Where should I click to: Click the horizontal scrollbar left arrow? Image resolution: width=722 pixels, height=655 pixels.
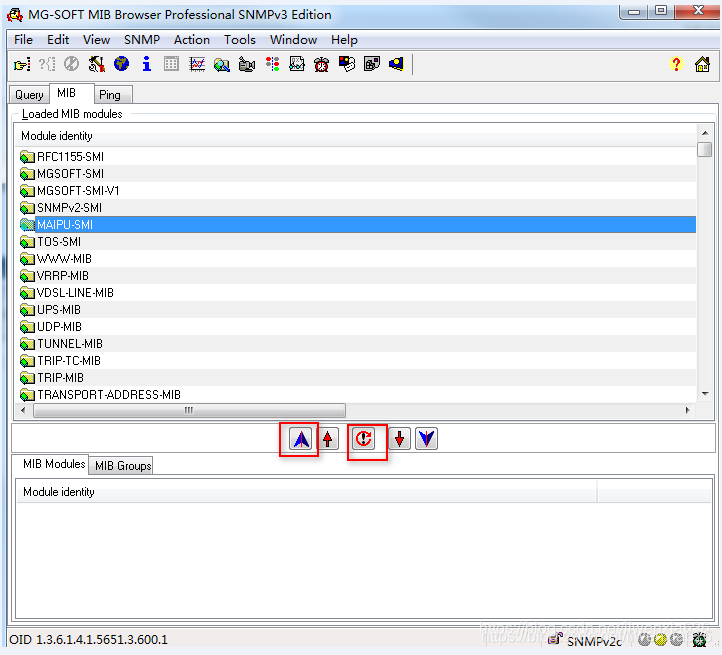pyautogui.click(x=23, y=410)
